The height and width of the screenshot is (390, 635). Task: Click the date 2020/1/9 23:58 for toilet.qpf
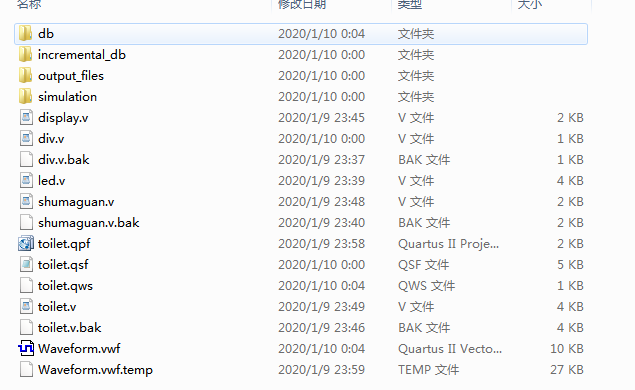tap(322, 244)
